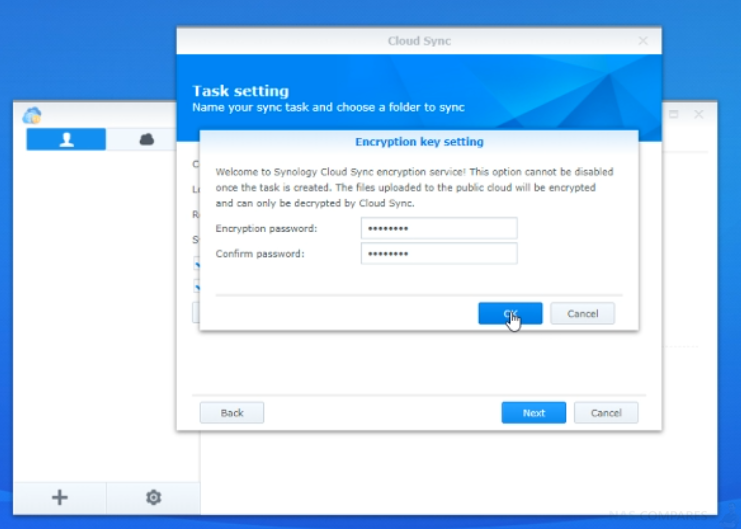This screenshot has width=741, height=529.
Task: Cancel the Task setting wizard
Action: [606, 413]
